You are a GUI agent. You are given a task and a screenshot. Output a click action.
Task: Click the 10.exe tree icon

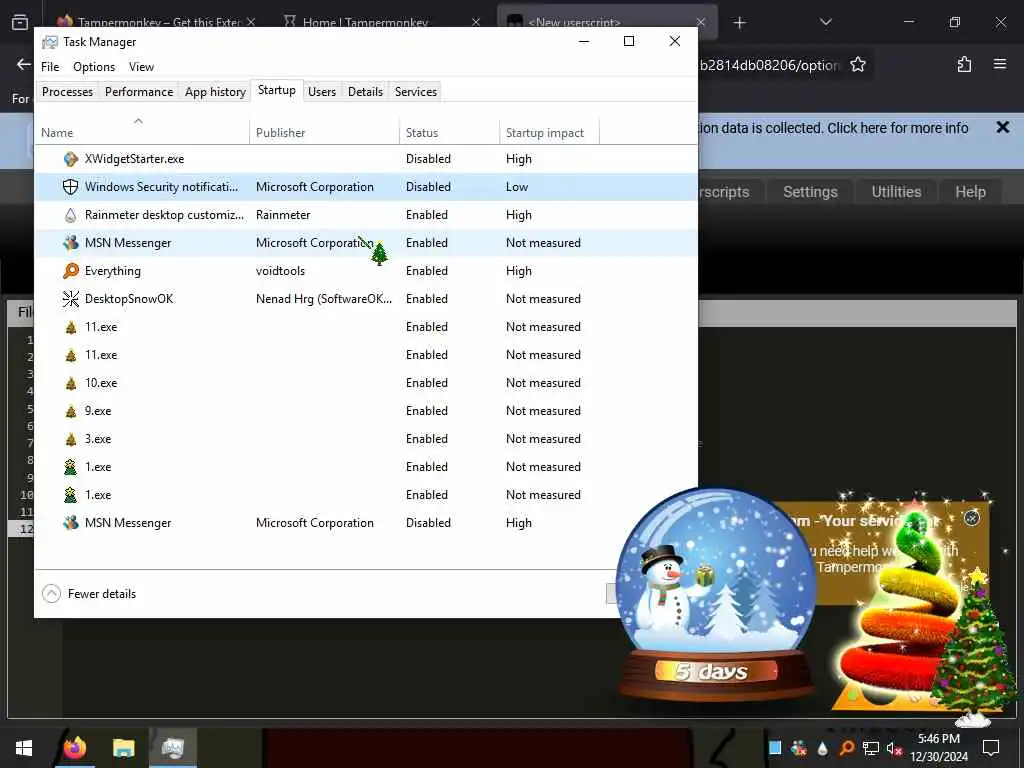(x=71, y=383)
